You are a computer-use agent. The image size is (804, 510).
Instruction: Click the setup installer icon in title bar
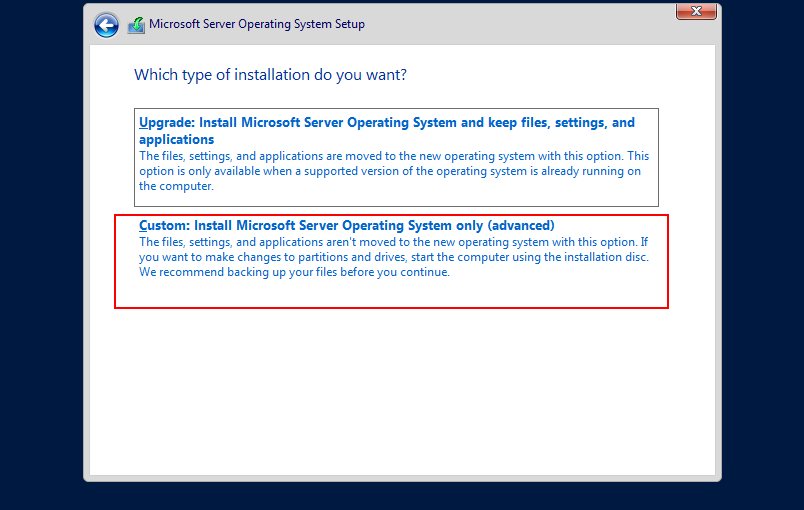[x=136, y=25]
